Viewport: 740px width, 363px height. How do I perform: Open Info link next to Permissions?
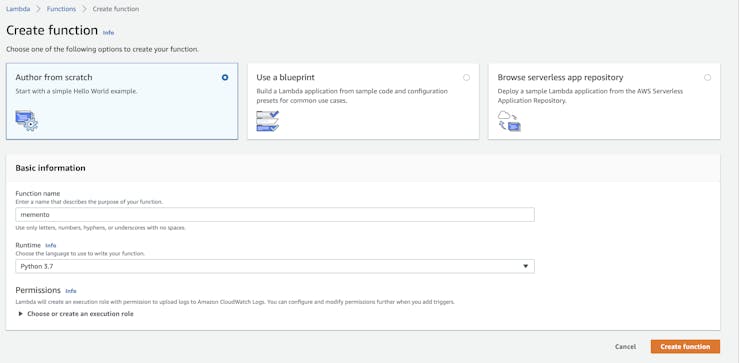(x=71, y=291)
